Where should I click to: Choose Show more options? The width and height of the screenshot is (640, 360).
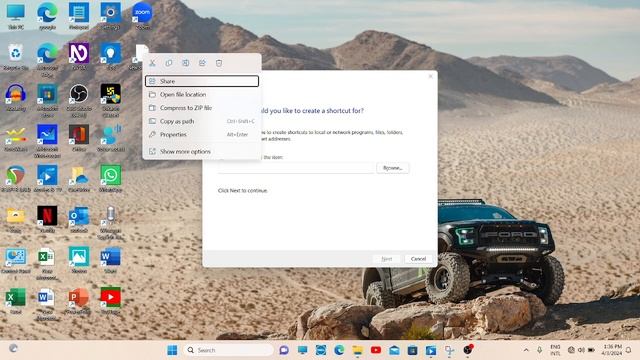tap(202, 151)
